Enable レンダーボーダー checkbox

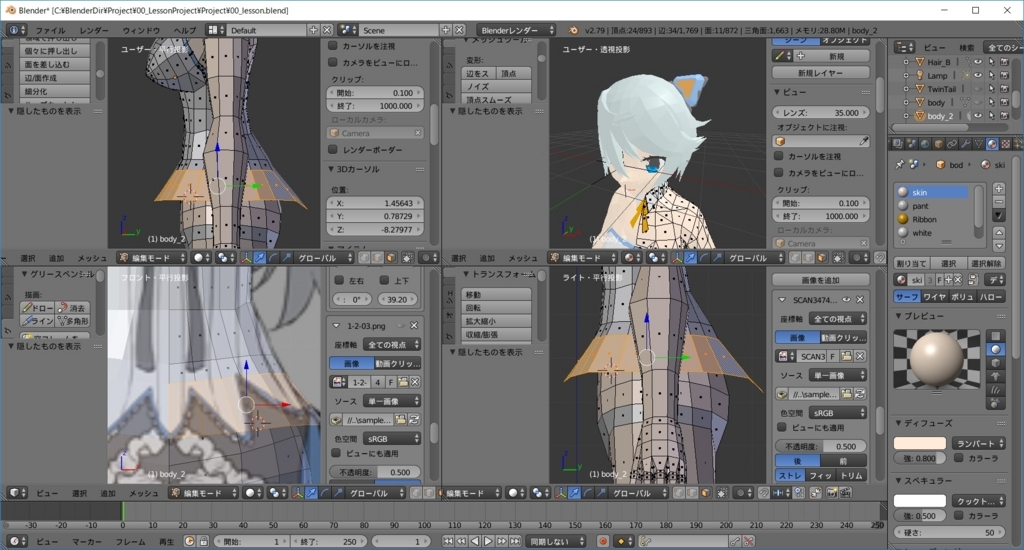[x=333, y=150]
